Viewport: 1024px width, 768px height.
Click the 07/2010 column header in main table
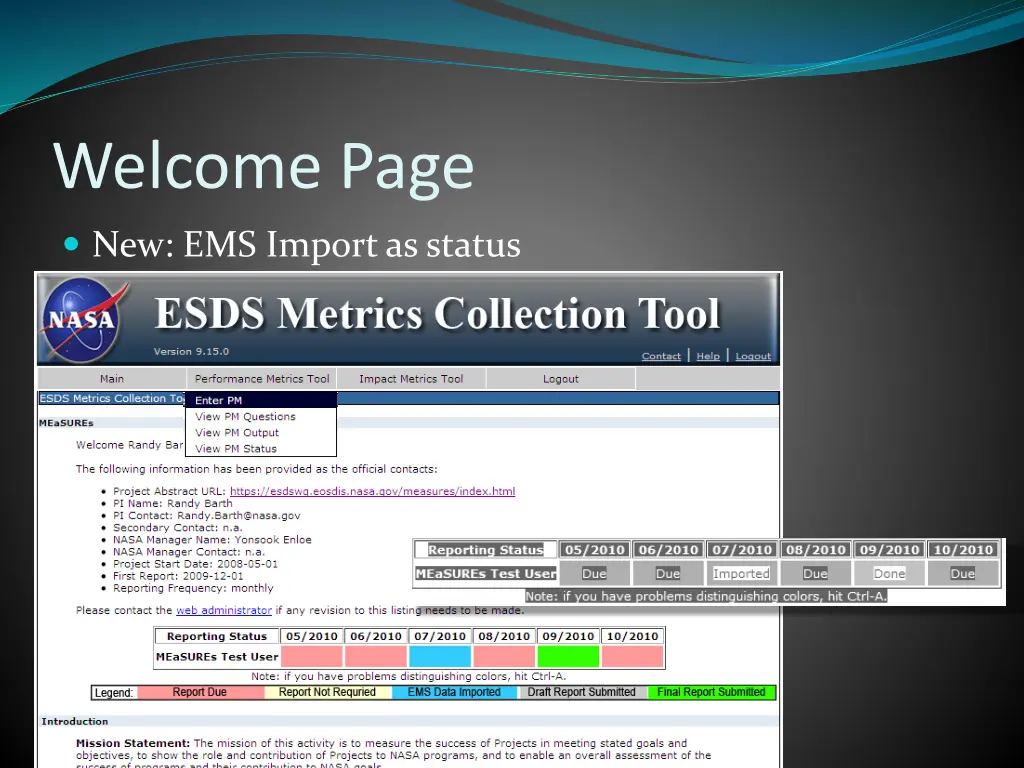point(440,636)
